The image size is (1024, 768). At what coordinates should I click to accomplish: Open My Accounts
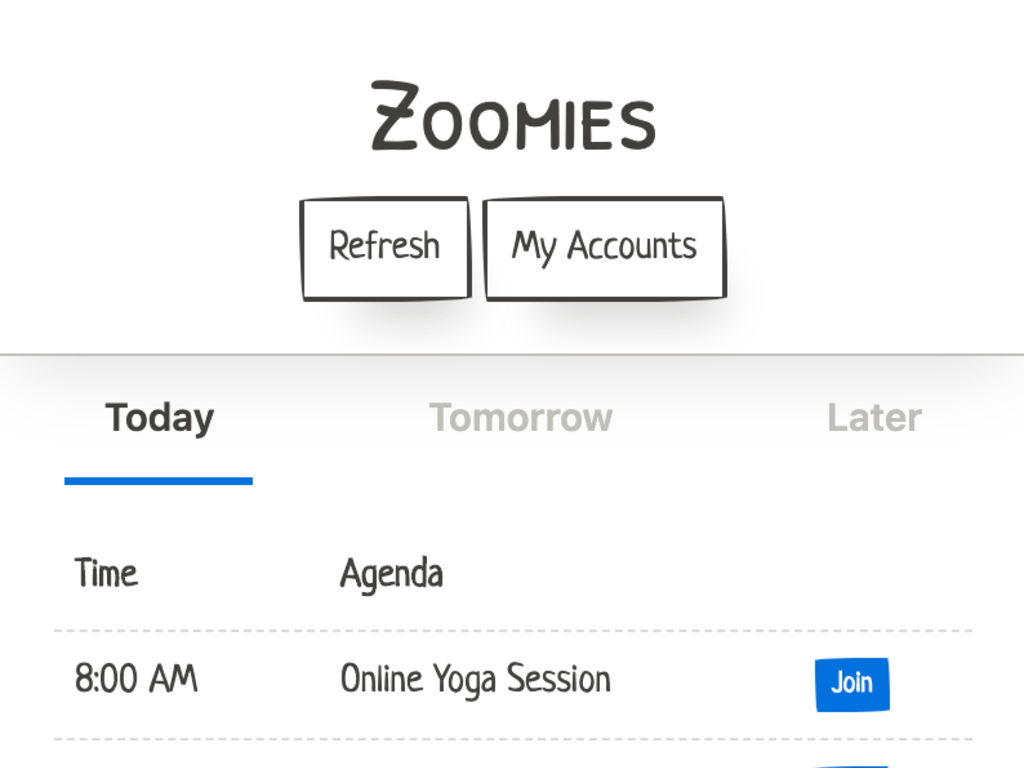604,248
